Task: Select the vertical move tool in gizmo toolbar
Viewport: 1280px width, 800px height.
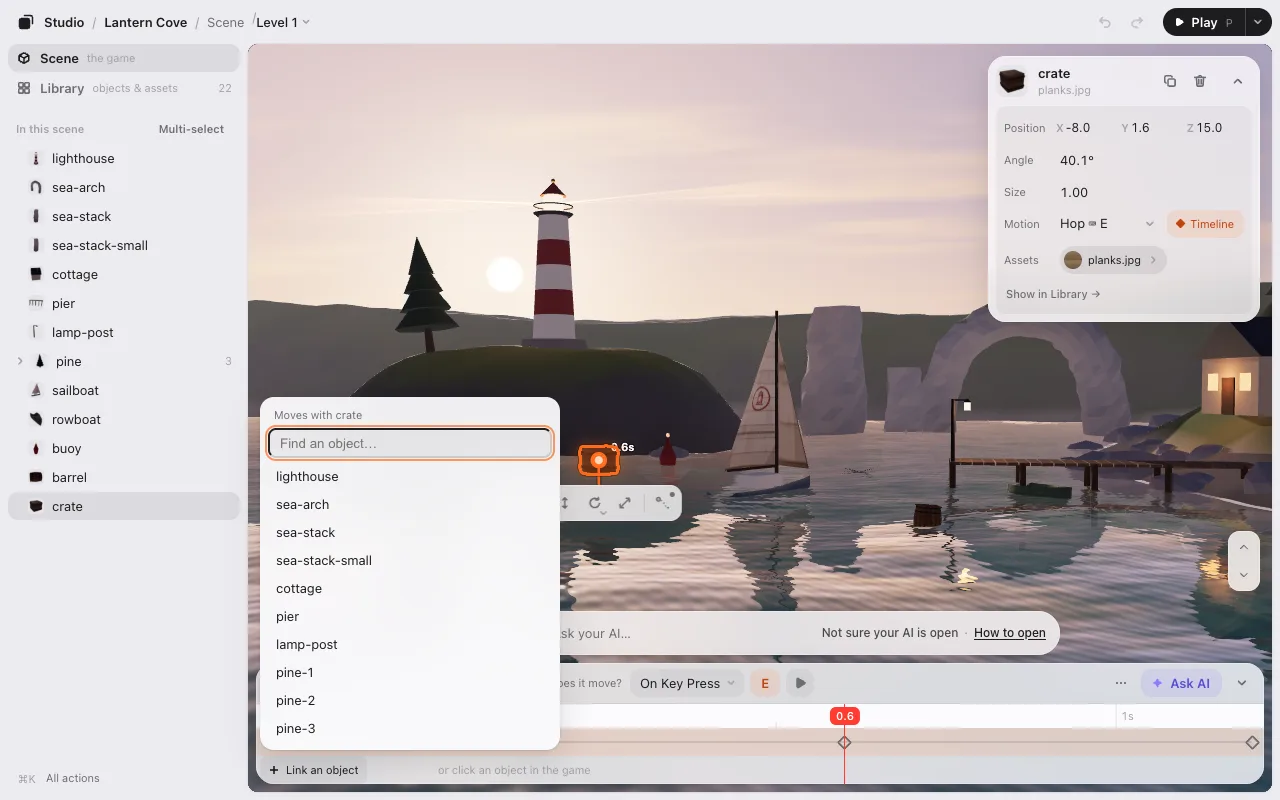Action: tap(565, 503)
